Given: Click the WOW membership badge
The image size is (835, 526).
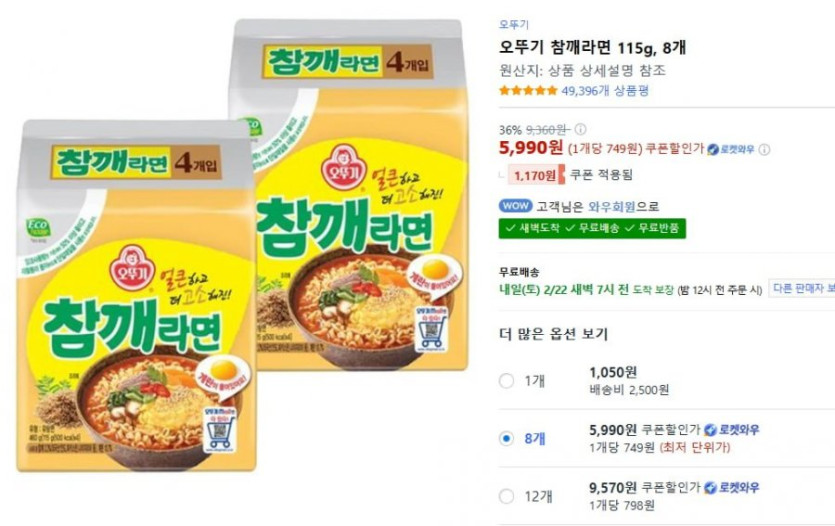Looking at the screenshot, I should click(x=515, y=206).
